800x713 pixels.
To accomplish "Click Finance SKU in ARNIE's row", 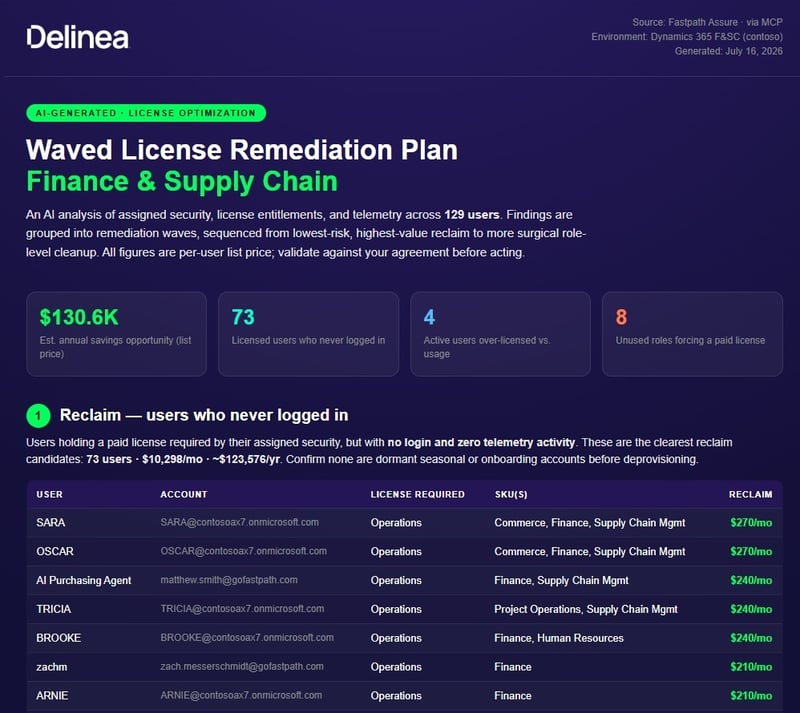I will (513, 696).
